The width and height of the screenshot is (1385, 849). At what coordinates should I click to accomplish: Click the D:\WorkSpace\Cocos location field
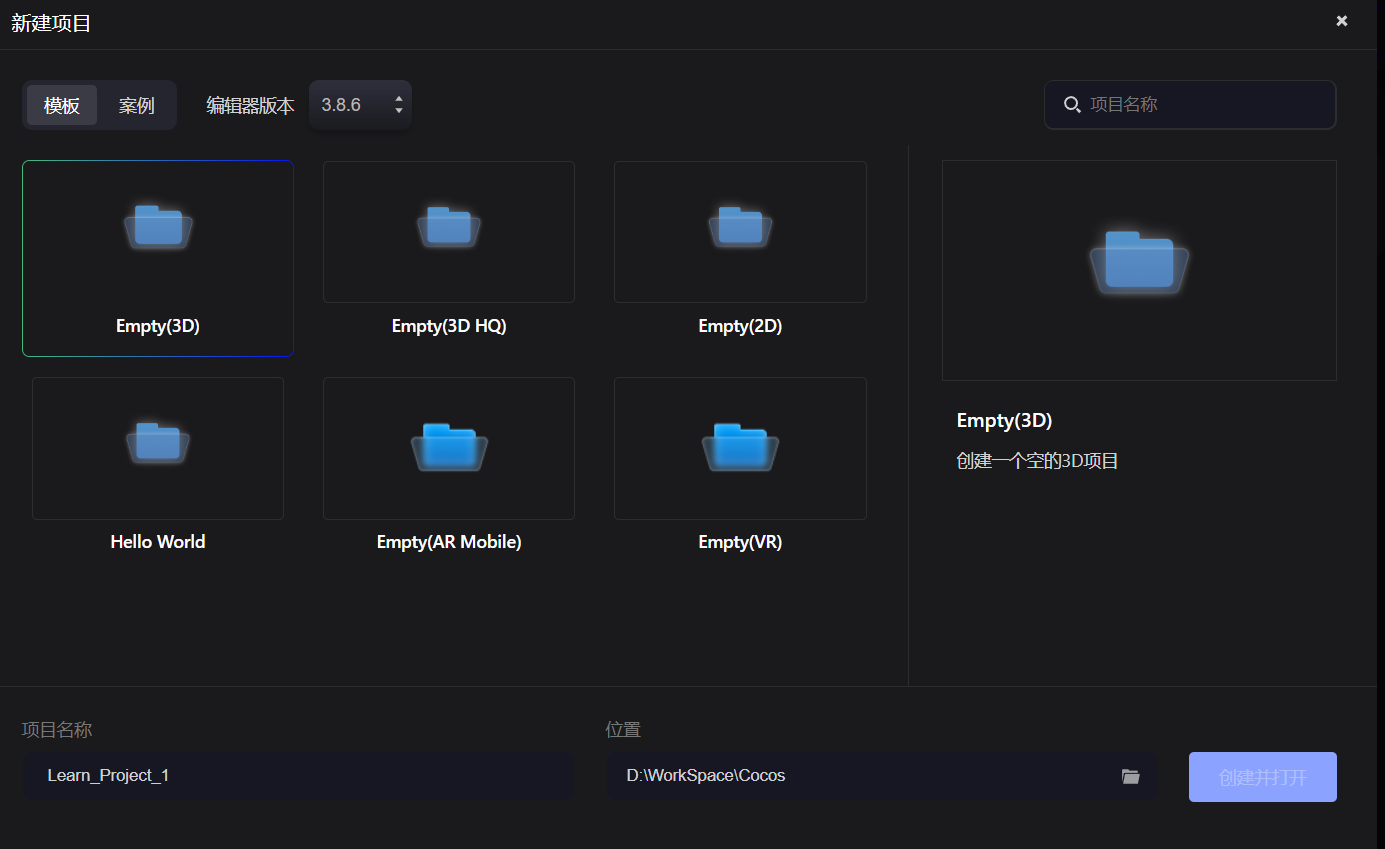point(882,776)
